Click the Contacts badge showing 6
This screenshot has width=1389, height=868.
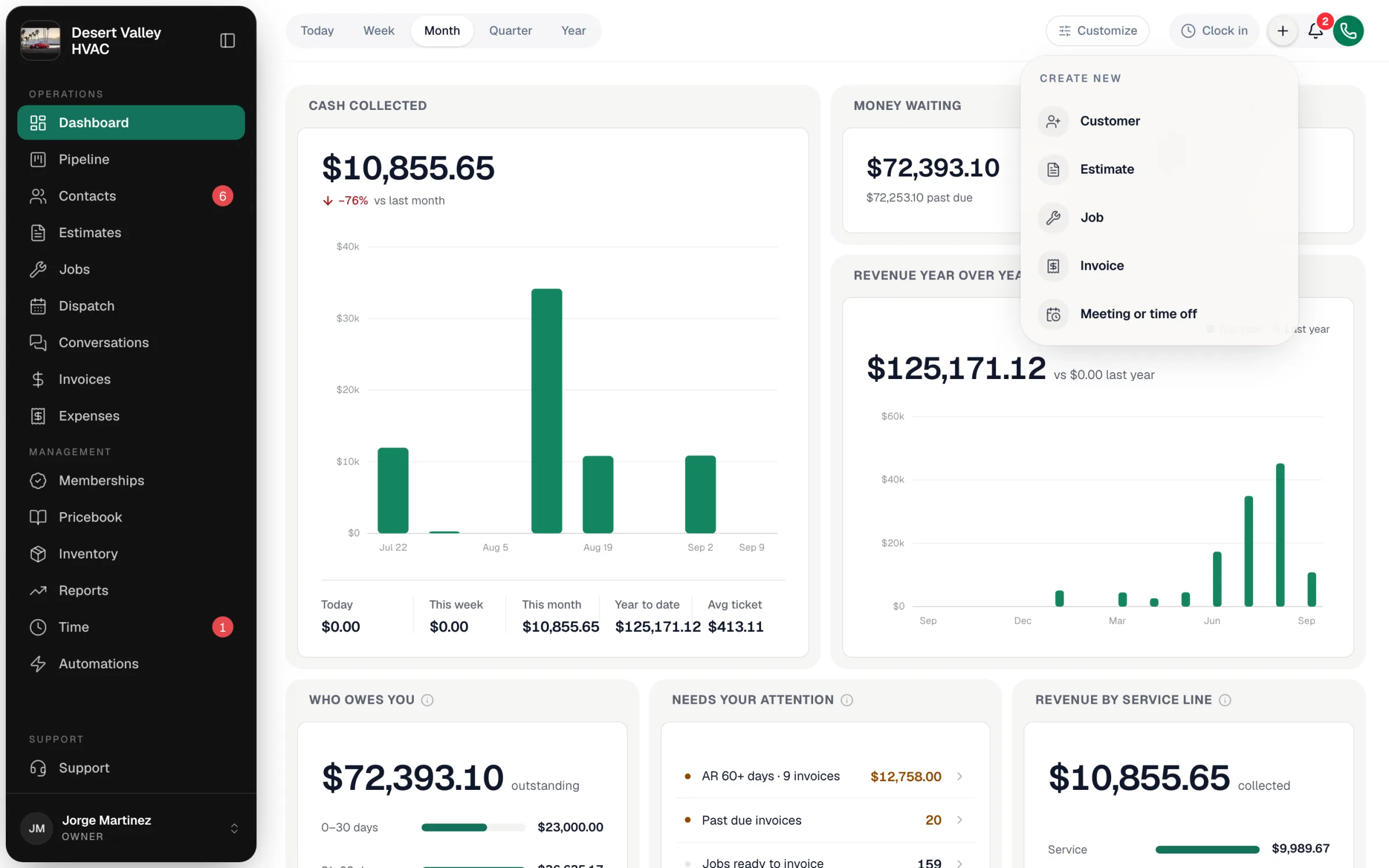point(223,196)
